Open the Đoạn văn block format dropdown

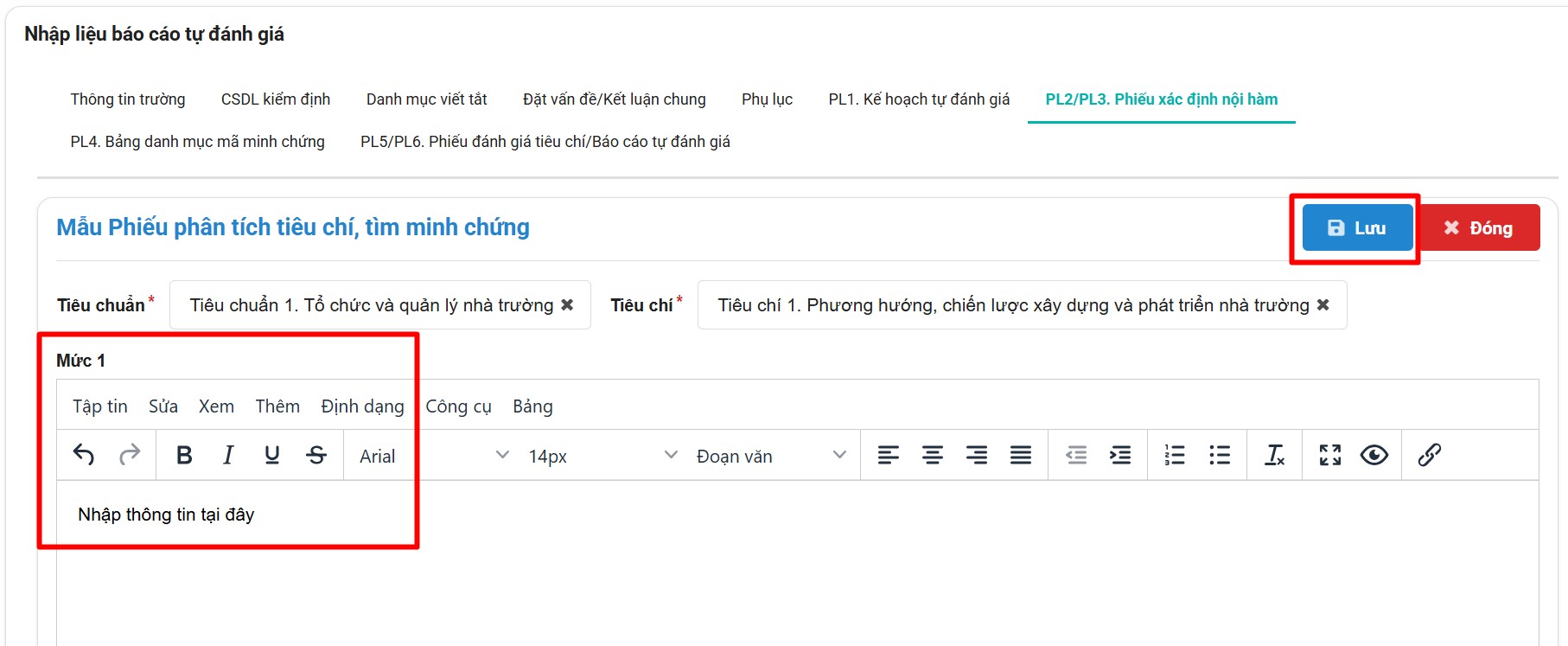point(770,456)
